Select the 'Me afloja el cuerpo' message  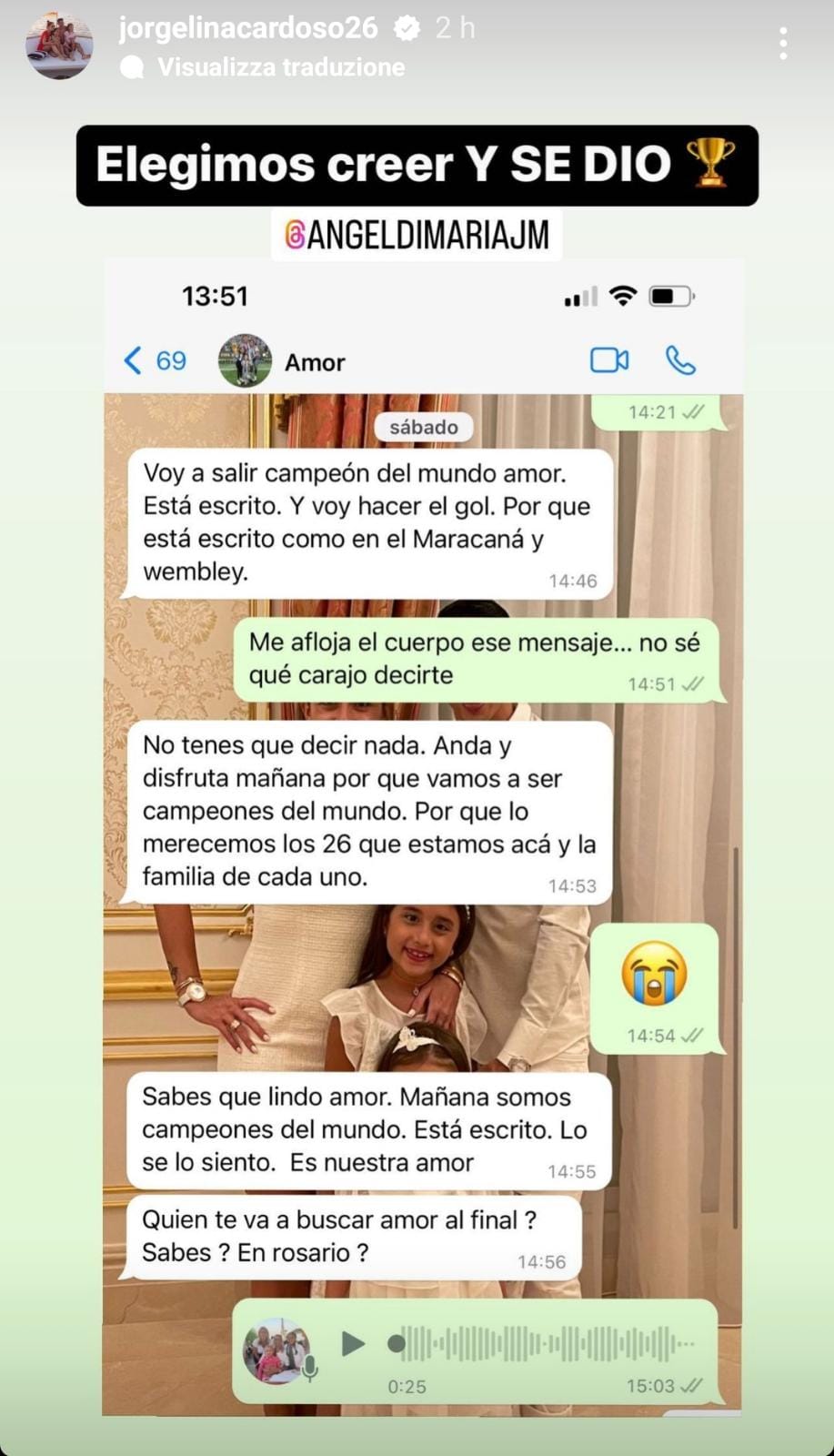[x=476, y=660]
